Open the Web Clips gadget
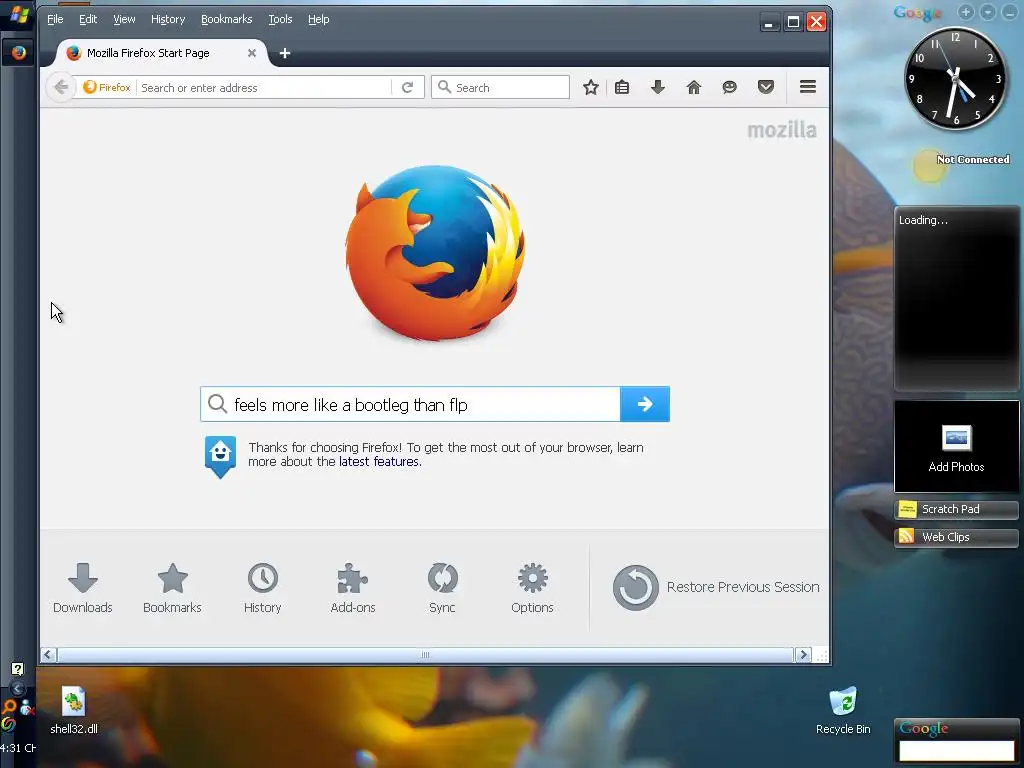The width and height of the screenshot is (1024, 768). coord(956,537)
